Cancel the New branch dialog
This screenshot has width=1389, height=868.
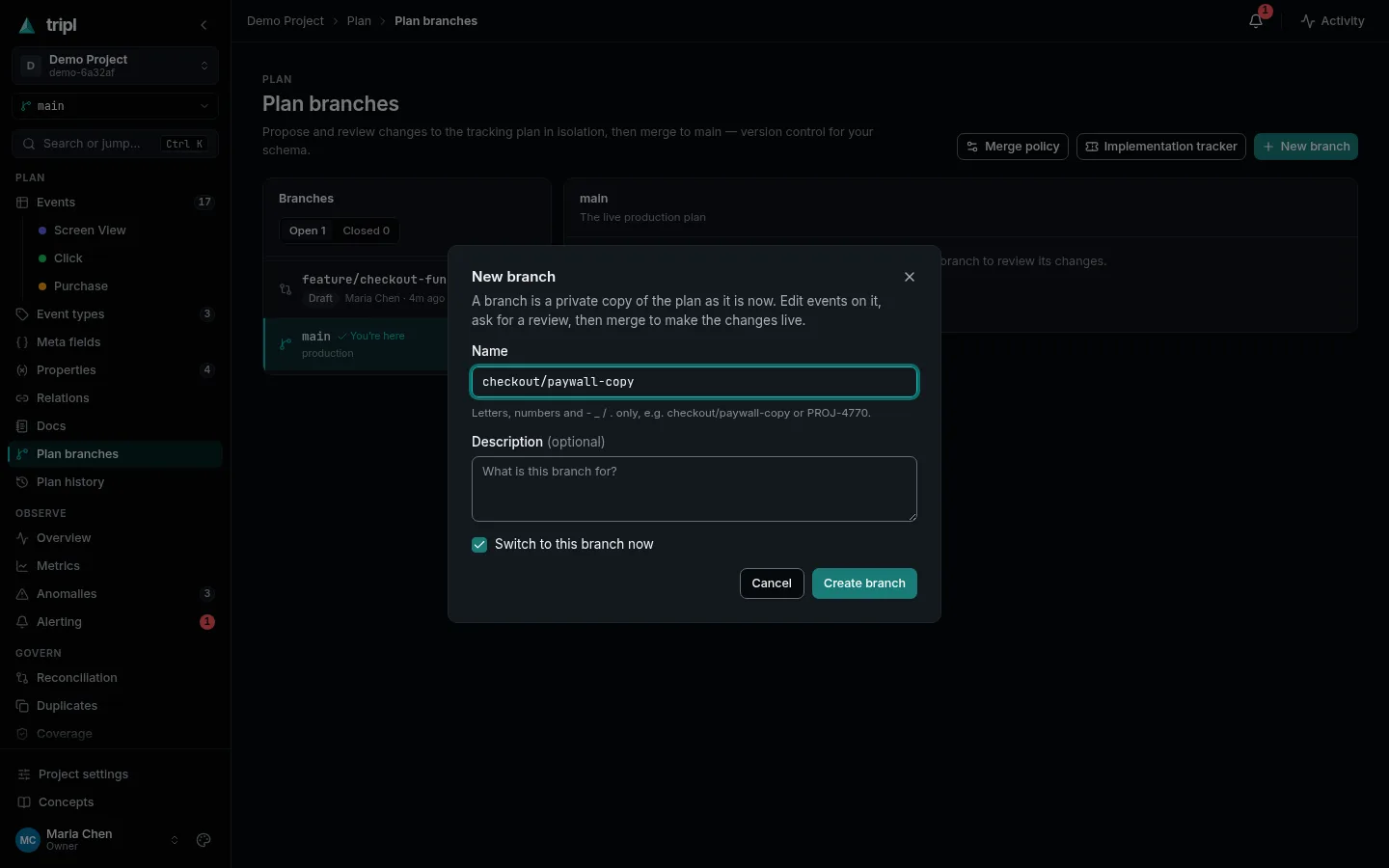click(772, 583)
